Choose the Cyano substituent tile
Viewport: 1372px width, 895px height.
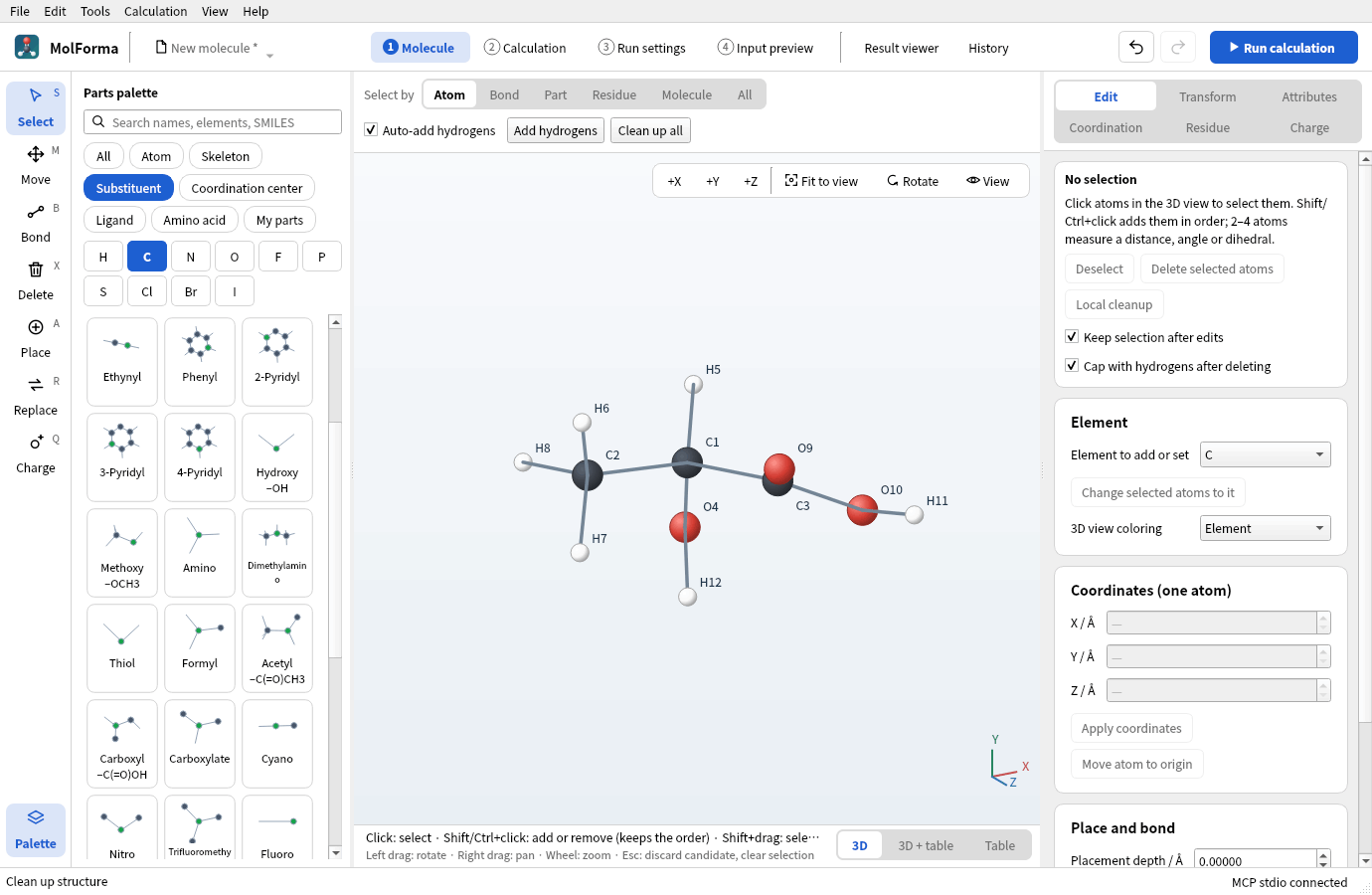[x=277, y=743]
